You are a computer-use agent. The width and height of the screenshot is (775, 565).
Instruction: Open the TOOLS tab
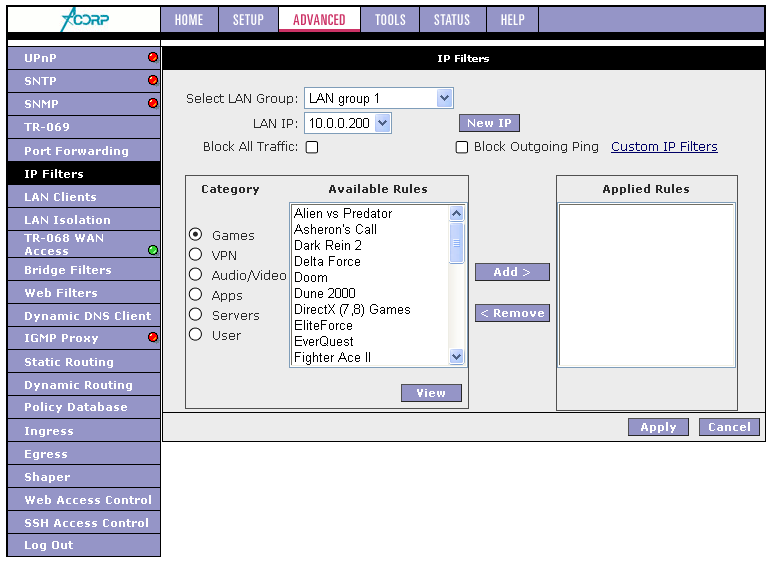coord(390,20)
